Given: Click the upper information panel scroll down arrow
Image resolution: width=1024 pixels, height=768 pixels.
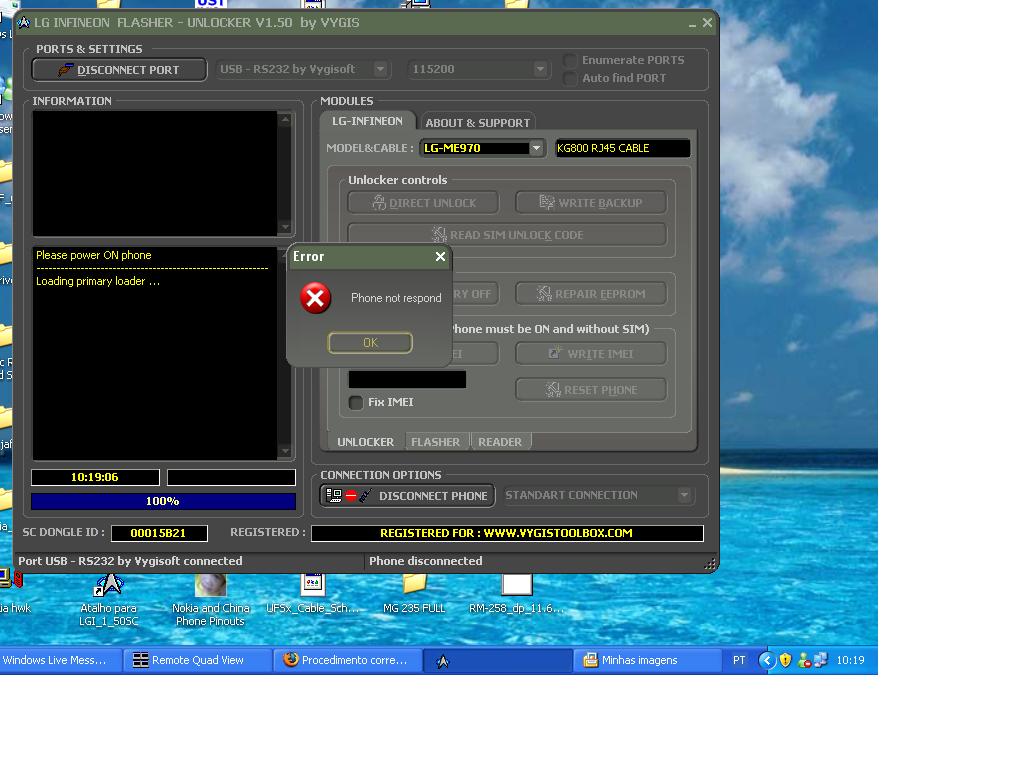Looking at the screenshot, I should click(285, 227).
